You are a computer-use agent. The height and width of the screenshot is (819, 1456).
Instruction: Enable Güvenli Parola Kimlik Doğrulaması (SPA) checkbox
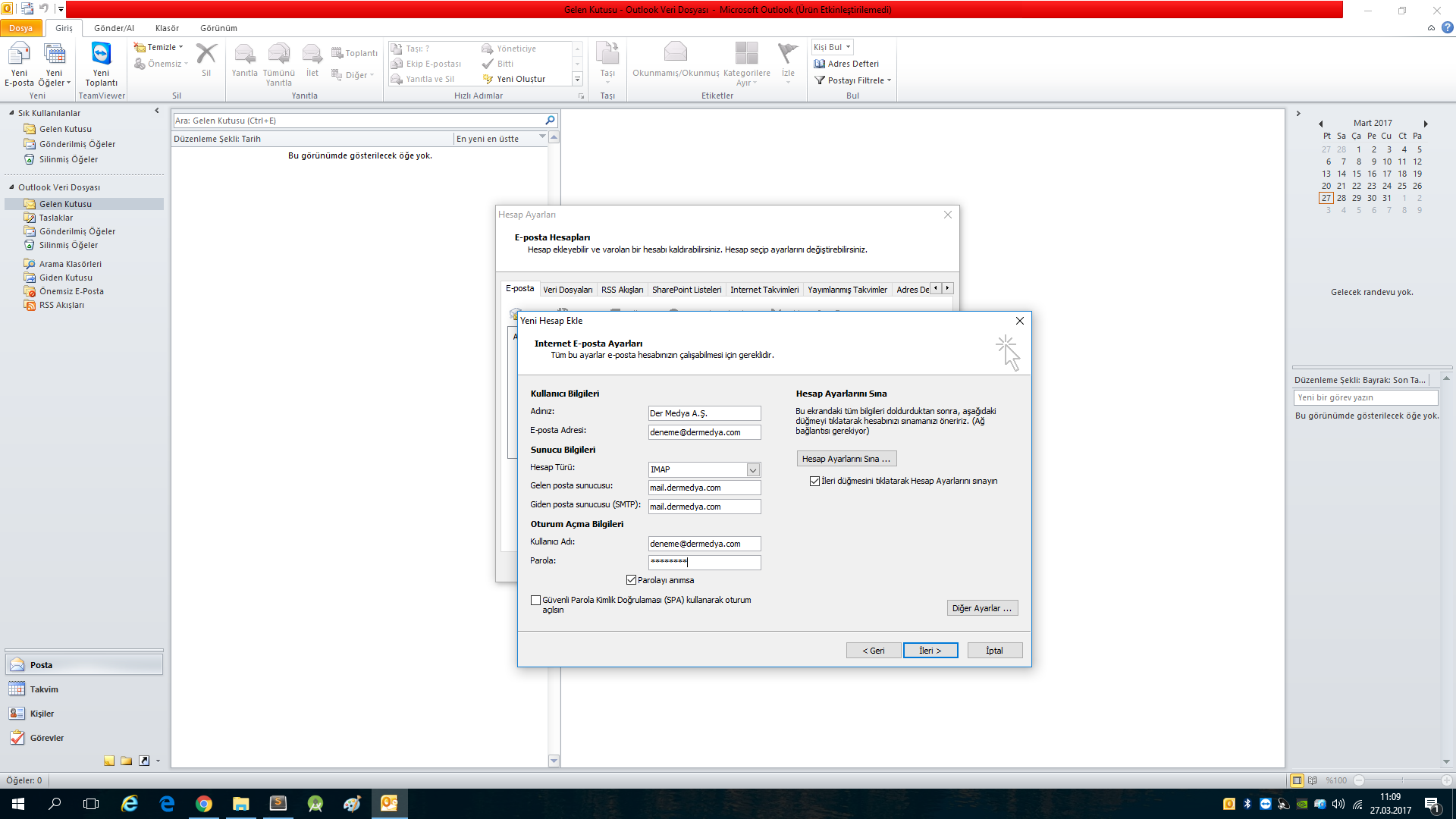pyautogui.click(x=536, y=601)
